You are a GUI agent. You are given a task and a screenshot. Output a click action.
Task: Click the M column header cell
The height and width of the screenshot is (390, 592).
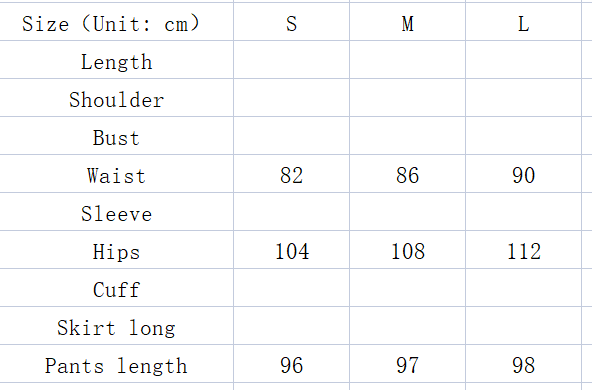(407, 22)
